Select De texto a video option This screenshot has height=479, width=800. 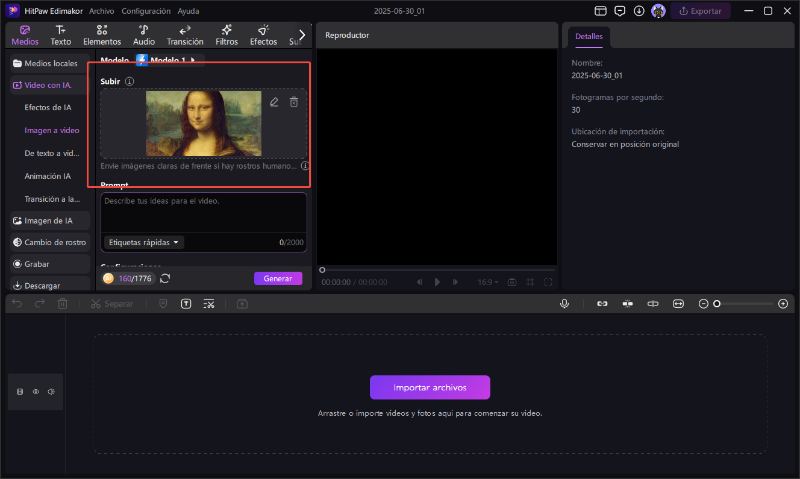[x=52, y=153]
